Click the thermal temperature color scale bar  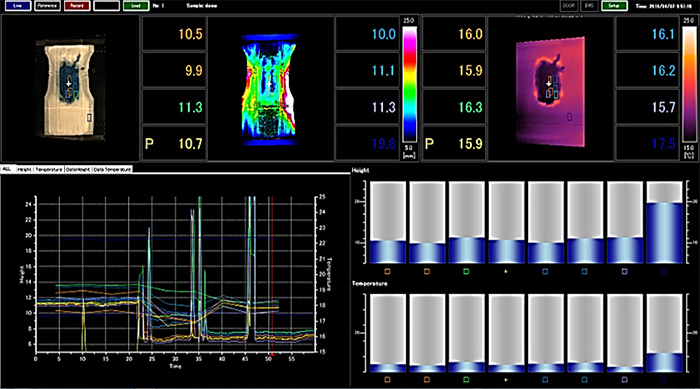(x=689, y=84)
